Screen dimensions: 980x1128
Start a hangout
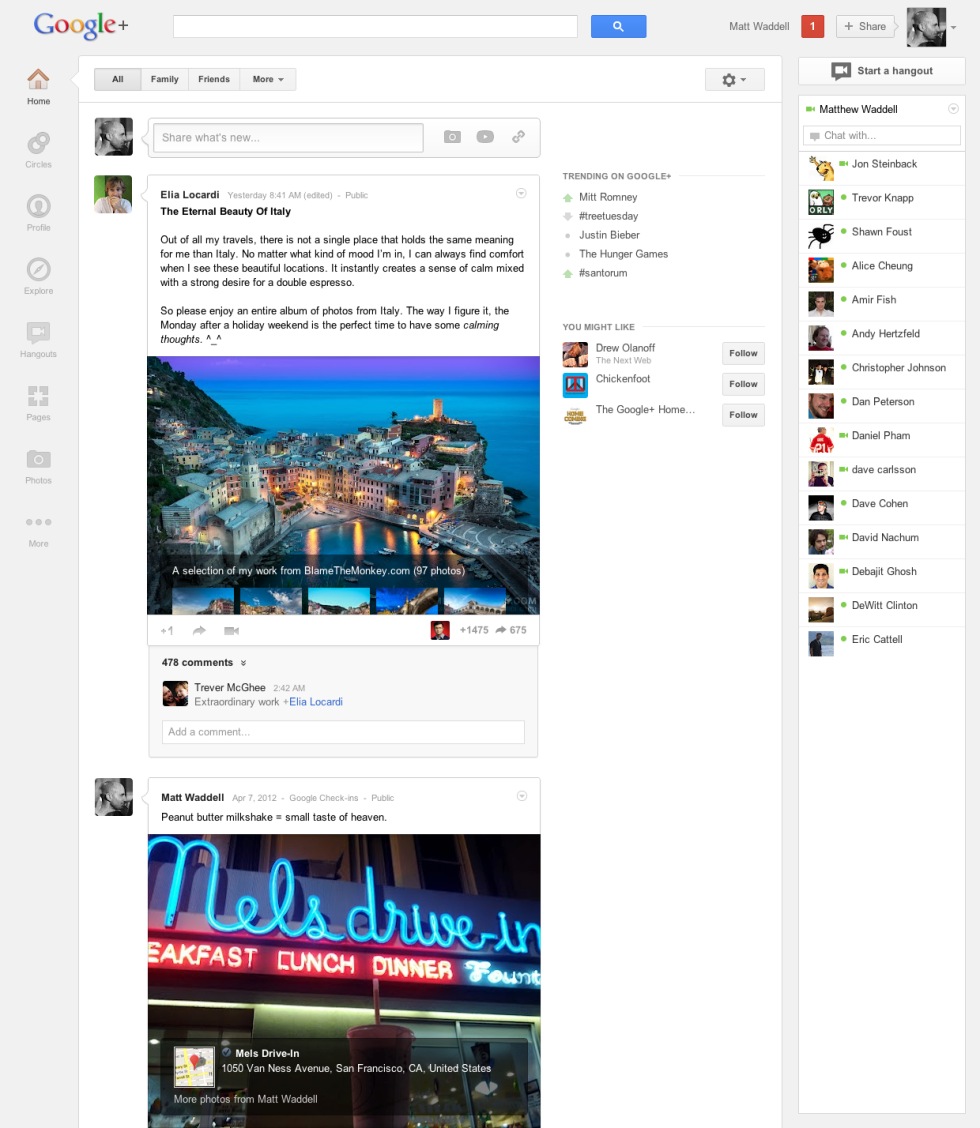(x=881, y=71)
